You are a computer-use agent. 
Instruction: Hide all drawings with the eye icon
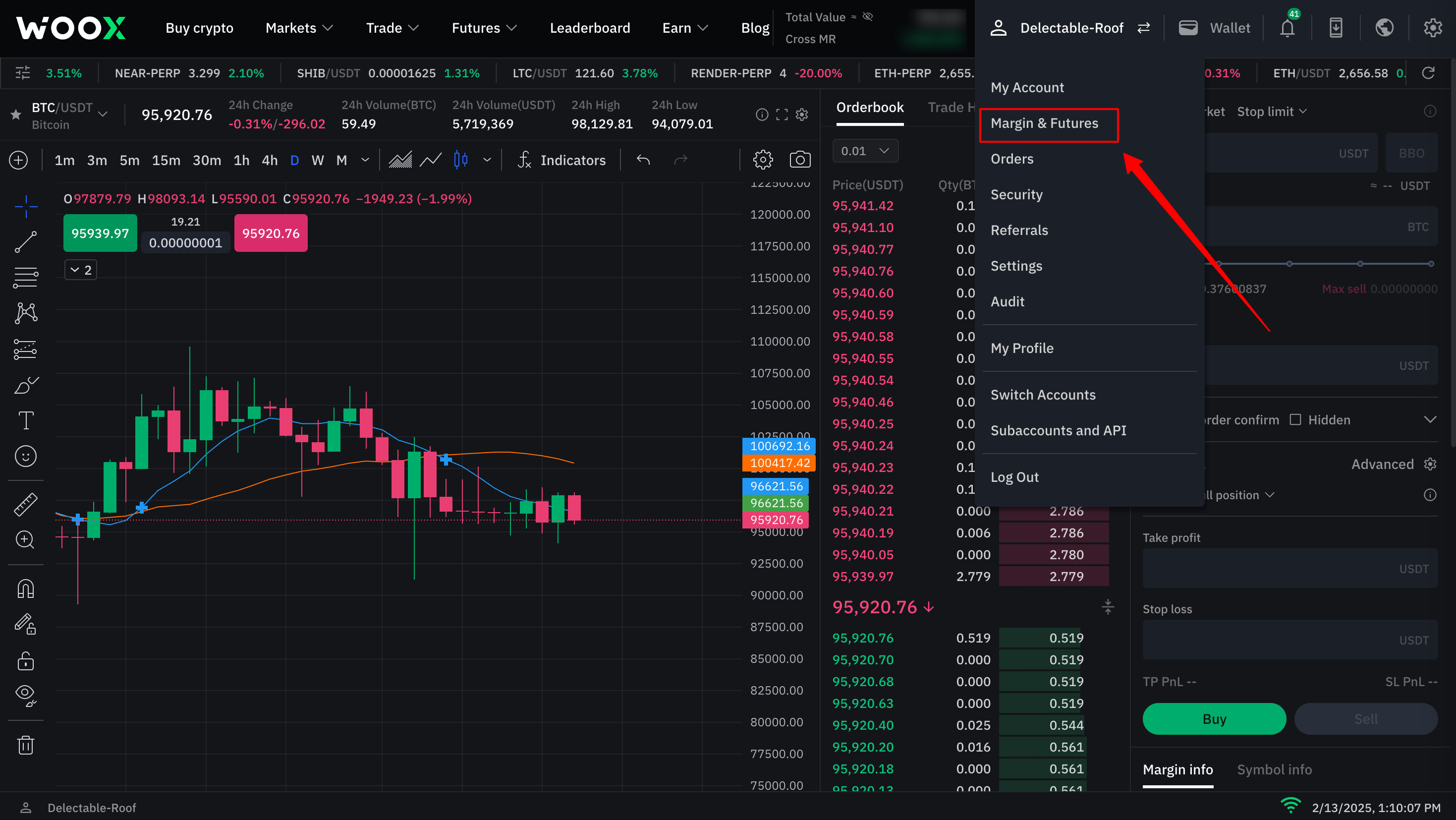coord(26,696)
